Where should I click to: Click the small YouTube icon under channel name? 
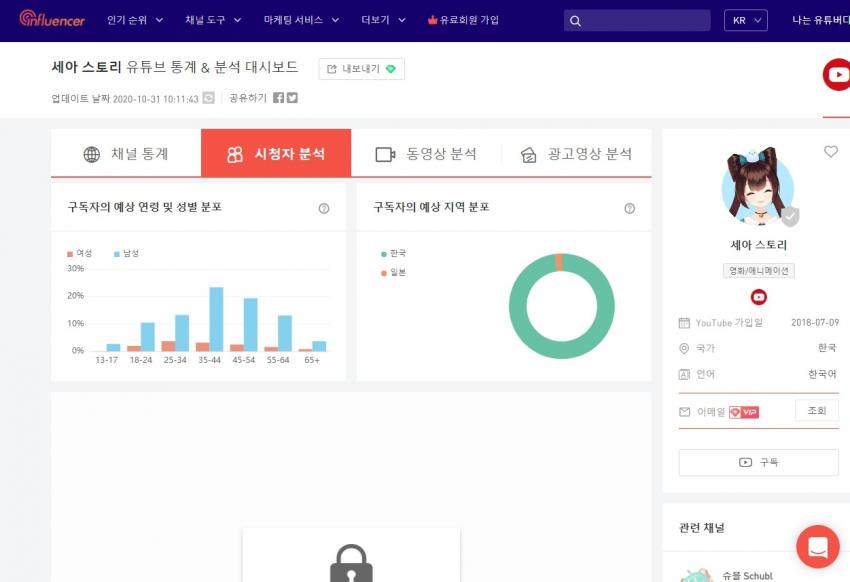758,297
